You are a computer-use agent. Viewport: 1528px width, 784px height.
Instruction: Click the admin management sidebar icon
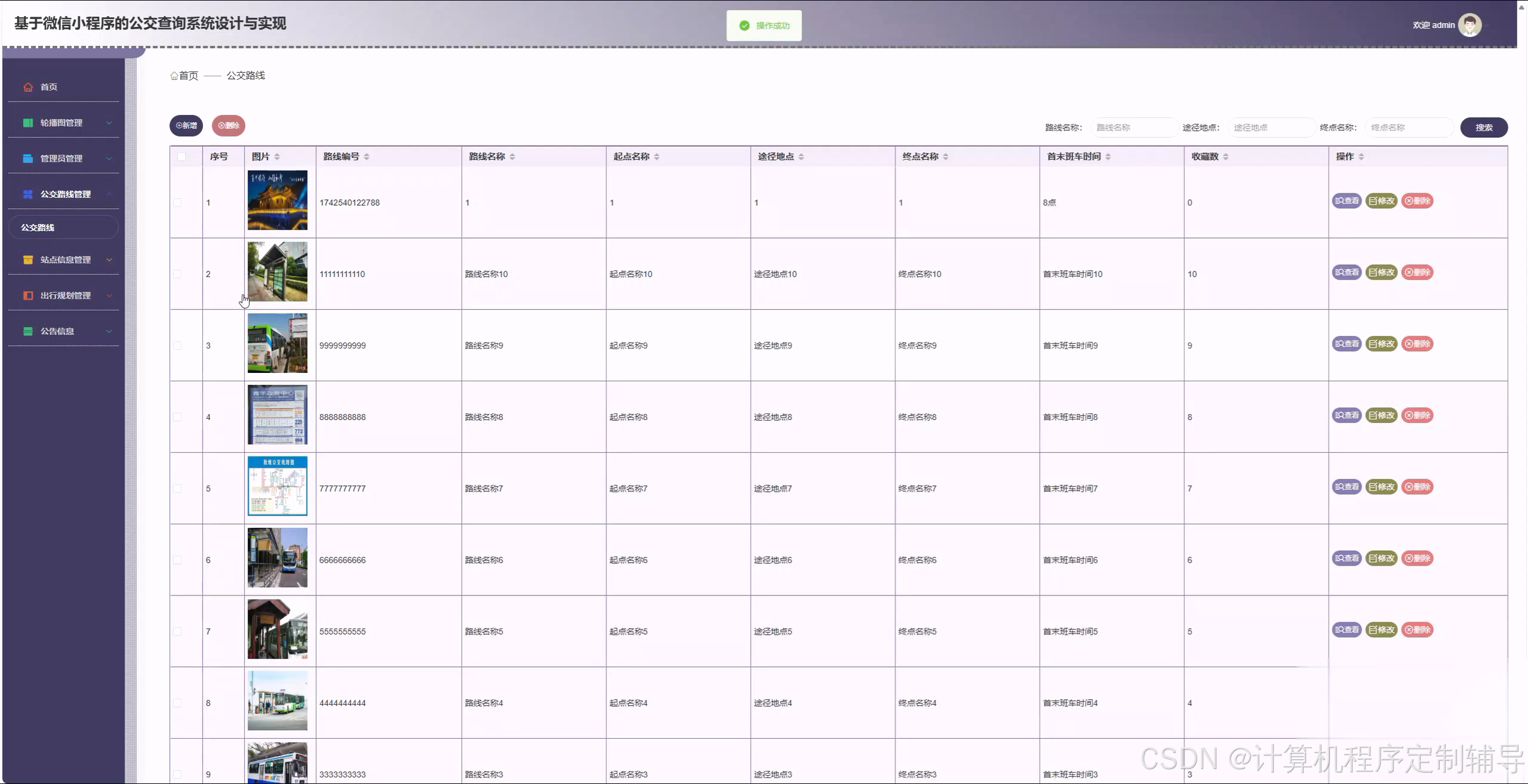pyautogui.click(x=28, y=159)
